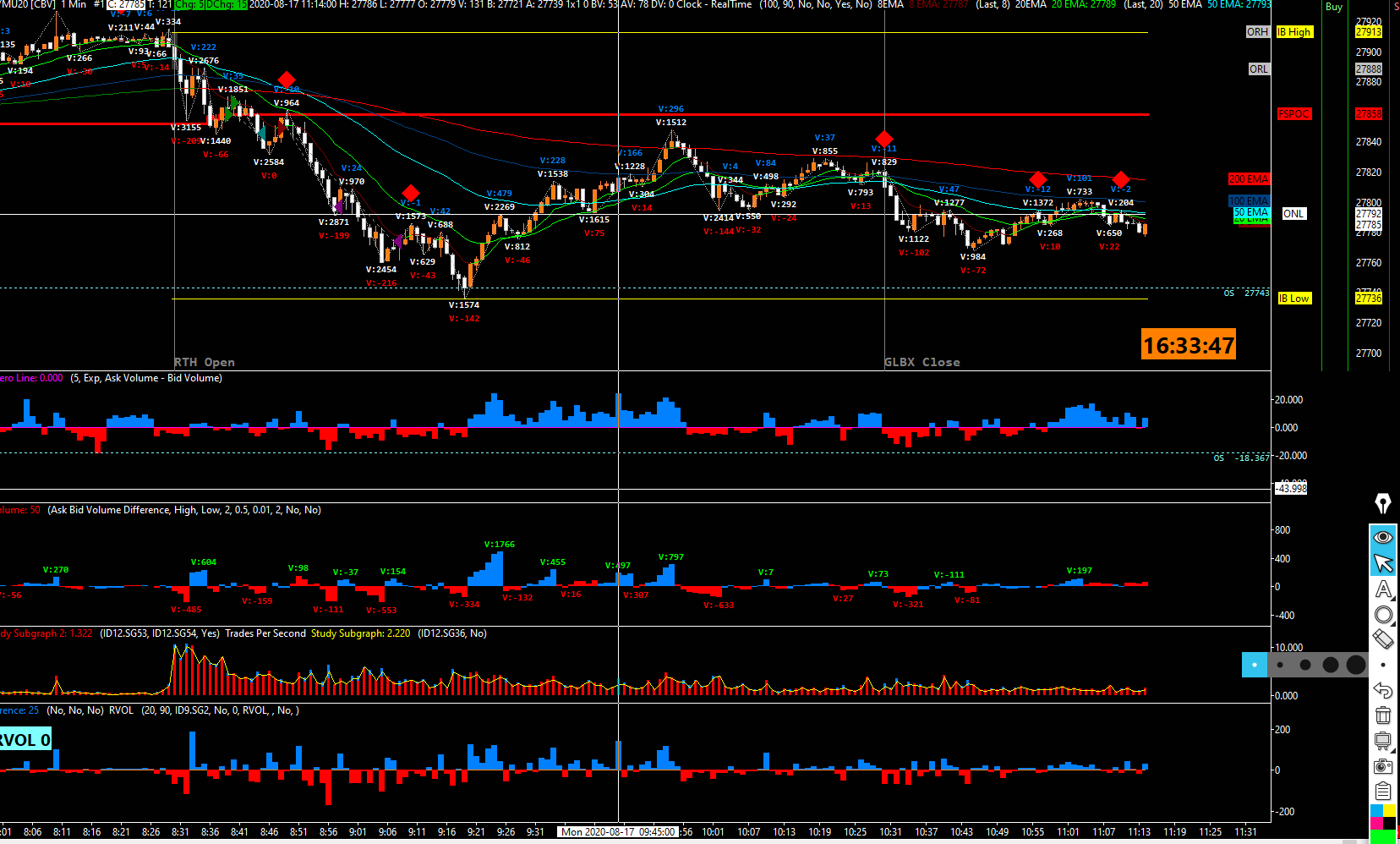Pick the circle shape tool
The height and width of the screenshot is (844, 1400).
point(1383,615)
